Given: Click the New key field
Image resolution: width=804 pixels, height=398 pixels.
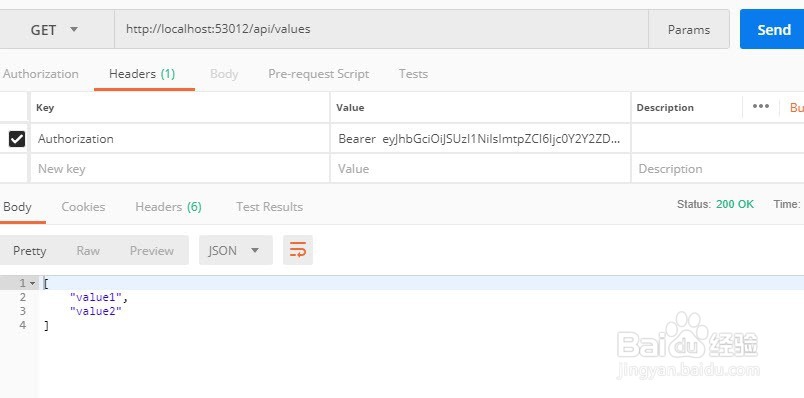Looking at the screenshot, I should coord(179,169).
